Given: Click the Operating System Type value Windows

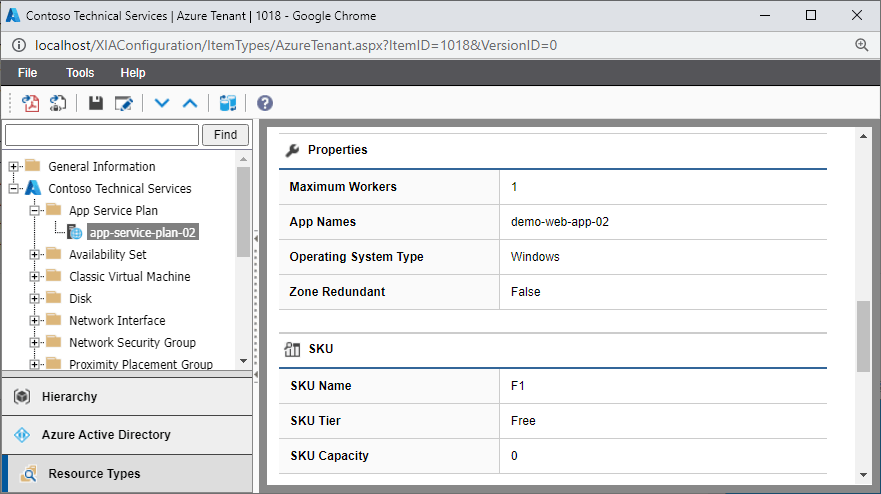Looking at the screenshot, I should coord(535,257).
